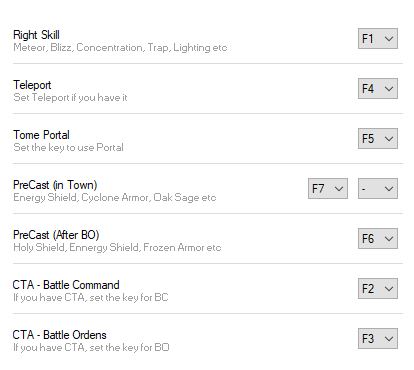Expand the Battle Ordens F3 key dropdown
414x370 pixels.
[x=378, y=339]
